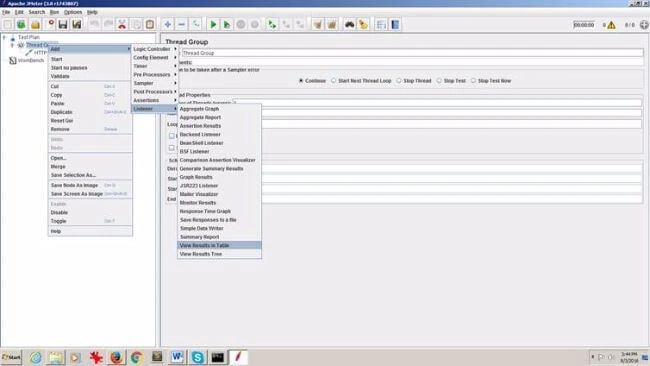
Task: Choose Graph Results from Listener submenu
Action: (219, 177)
